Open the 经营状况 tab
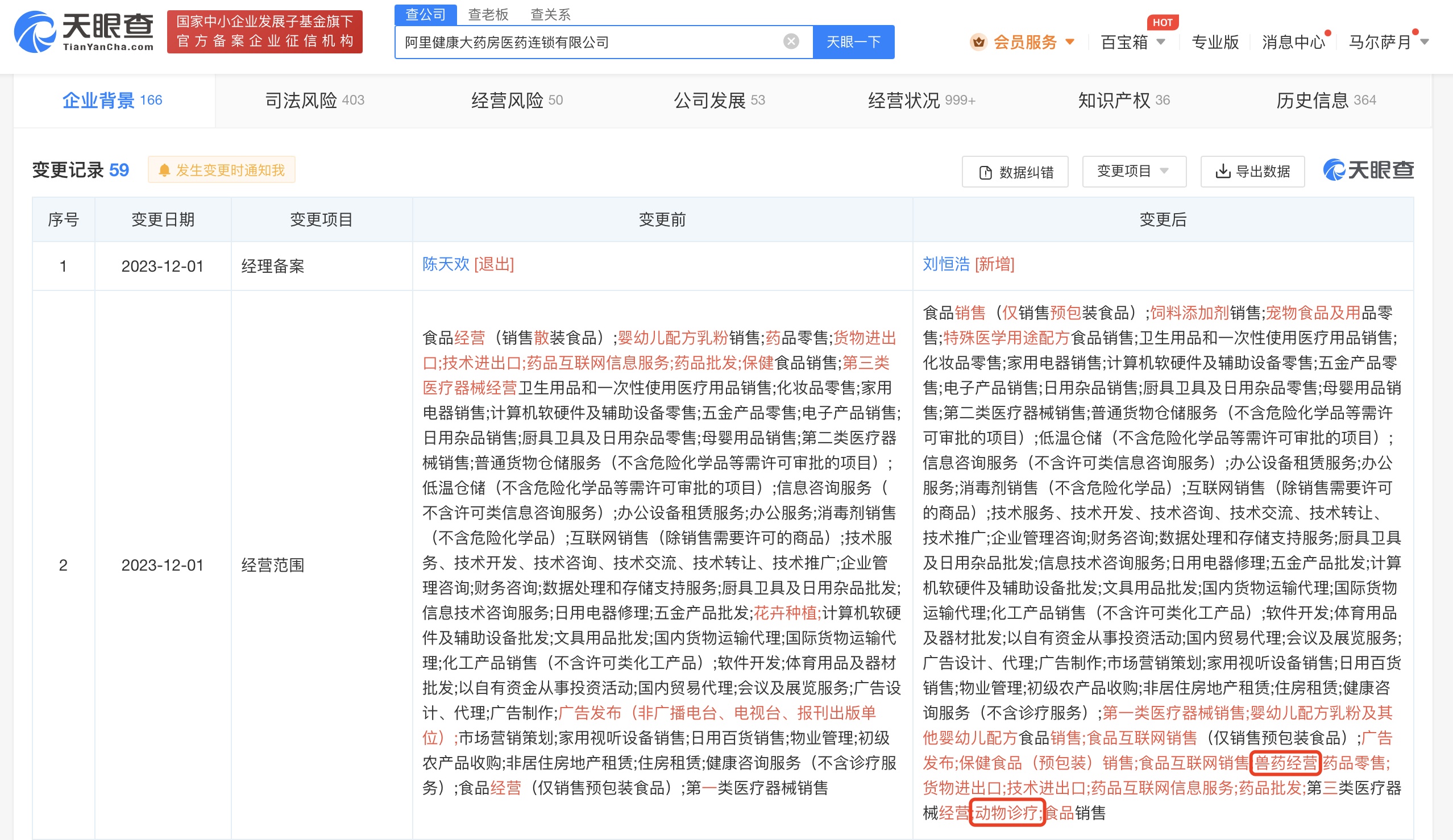Viewport: 1453px width, 840px height. [x=921, y=101]
